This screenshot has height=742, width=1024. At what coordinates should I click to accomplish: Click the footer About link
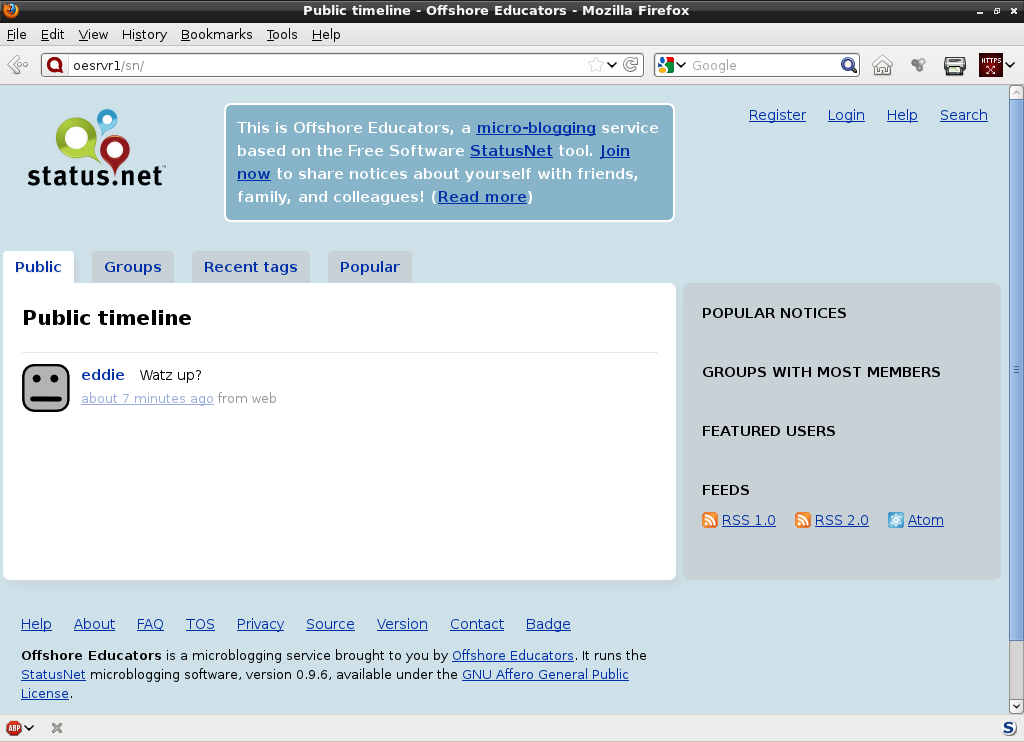(x=94, y=624)
